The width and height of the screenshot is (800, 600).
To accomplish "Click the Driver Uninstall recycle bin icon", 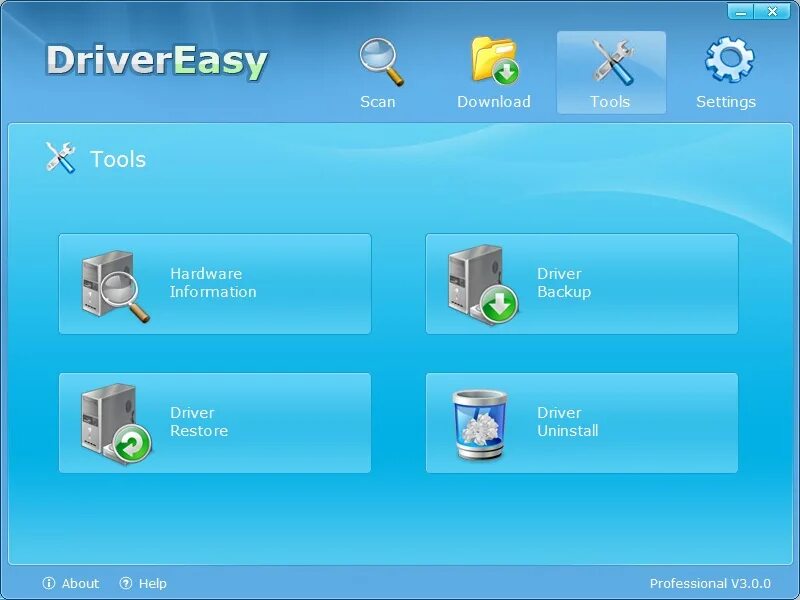I will [480, 424].
